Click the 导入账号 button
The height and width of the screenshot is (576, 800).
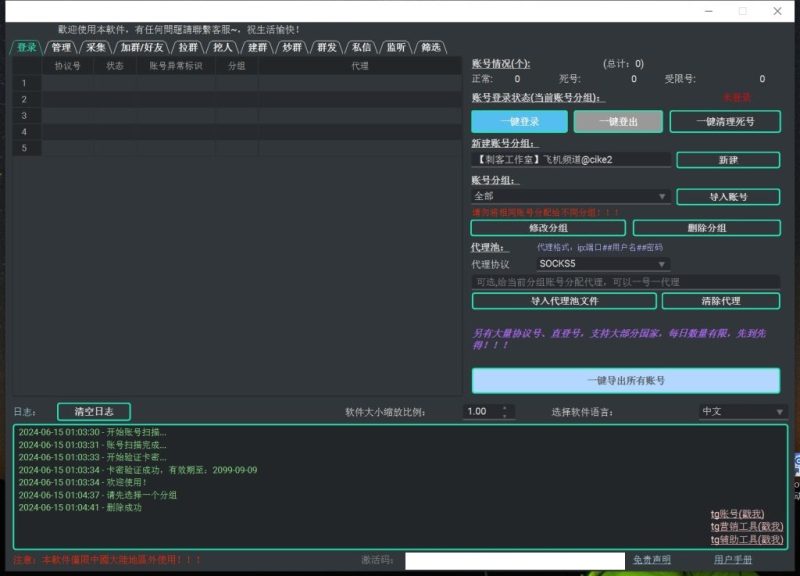(x=728, y=195)
